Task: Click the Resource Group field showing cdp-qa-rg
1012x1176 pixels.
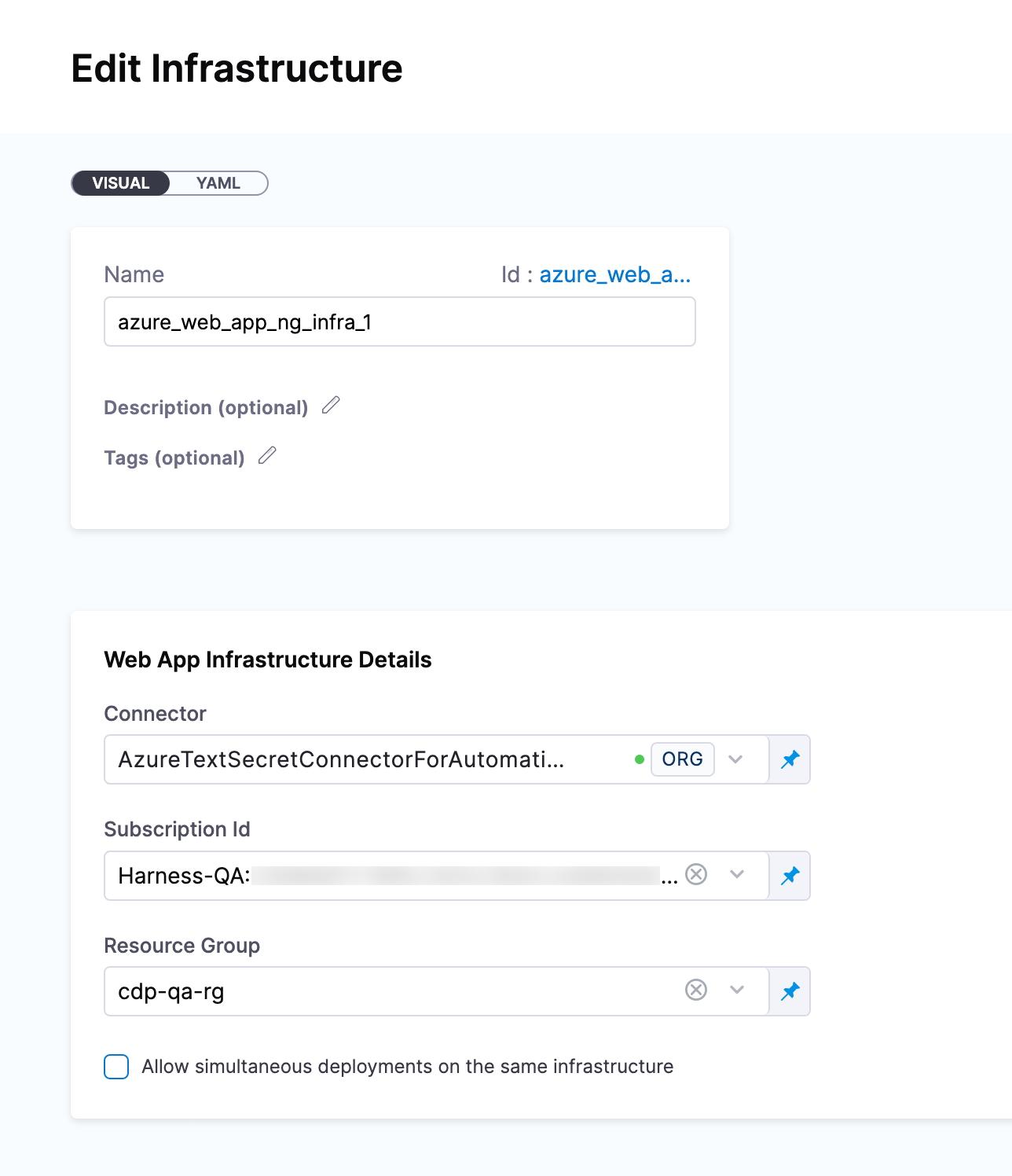Action: coord(393,991)
